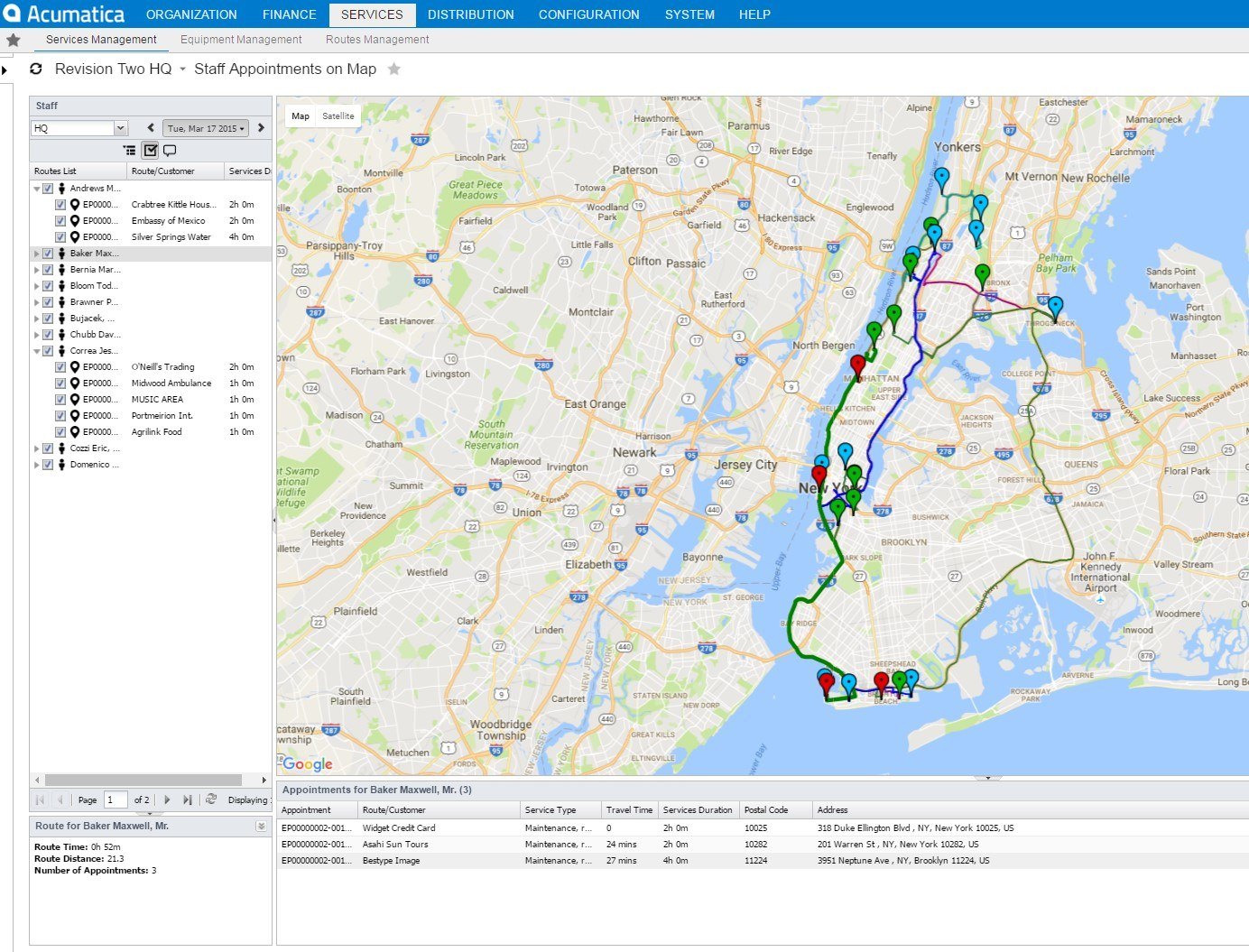Click the red map marker in Manhattan

(857, 366)
